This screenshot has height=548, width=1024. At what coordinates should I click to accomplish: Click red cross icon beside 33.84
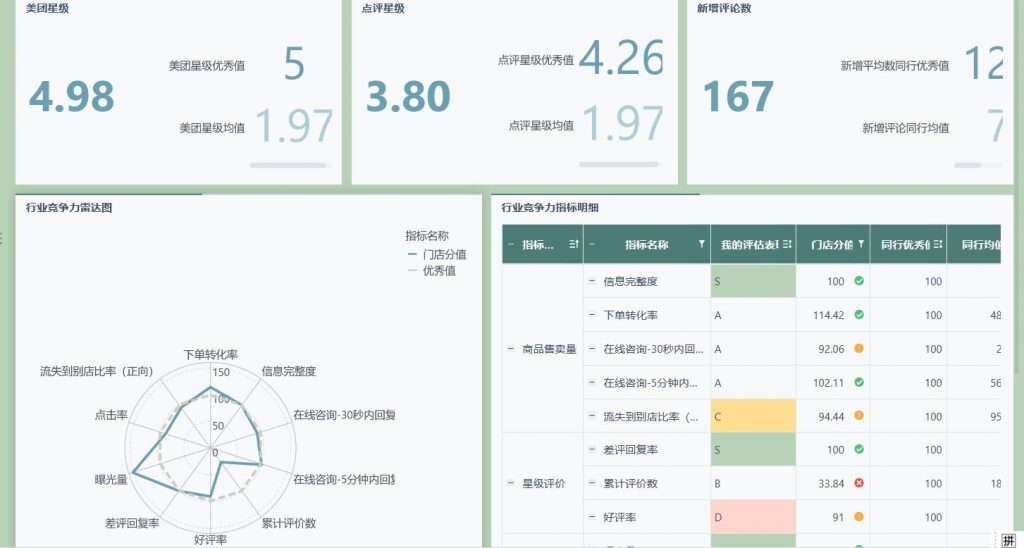[859, 483]
